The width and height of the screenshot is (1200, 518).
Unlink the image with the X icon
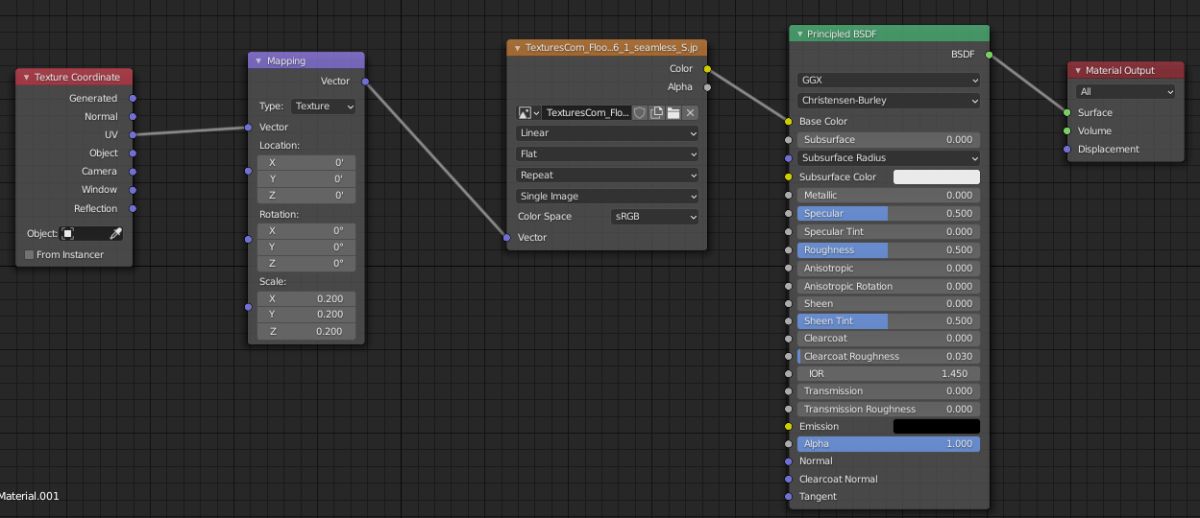coord(690,113)
